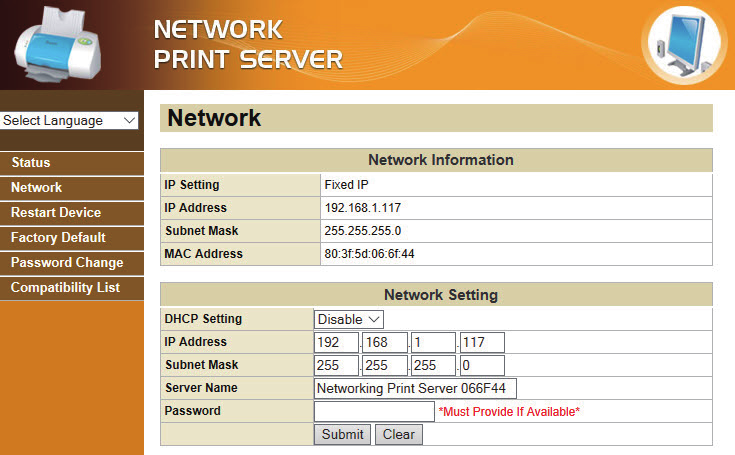Viewport: 735px width, 455px height.
Task: Click the first Subnet Mask octet field
Action: [336, 365]
